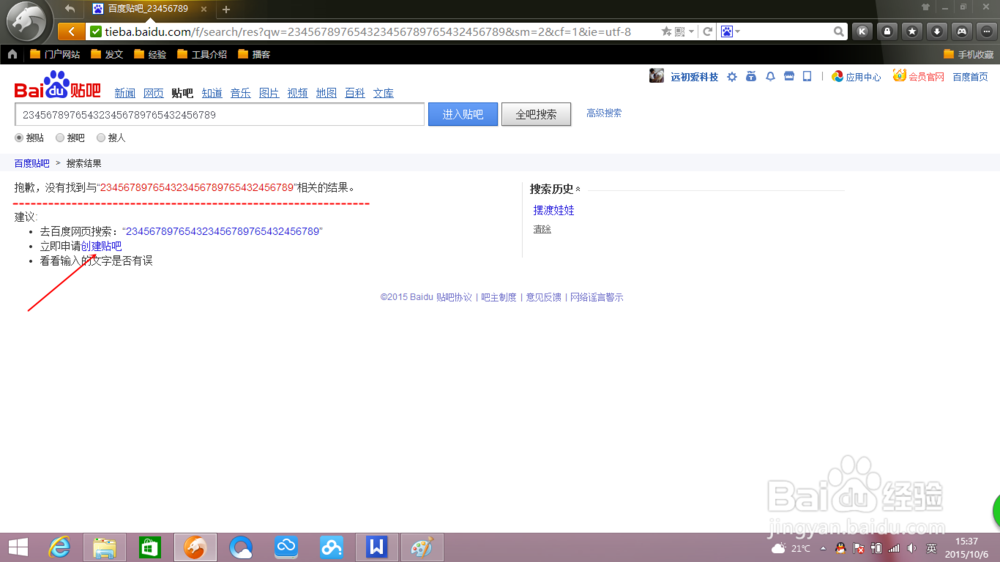The image size is (1000, 562).
Task: Click 清除 to clear search history
Action: pos(542,229)
